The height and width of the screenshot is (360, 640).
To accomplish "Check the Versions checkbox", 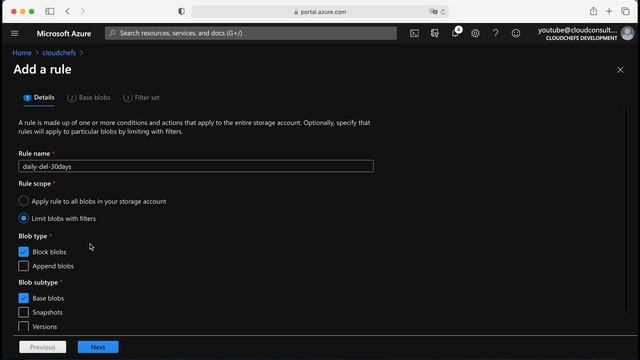I will (x=24, y=327).
